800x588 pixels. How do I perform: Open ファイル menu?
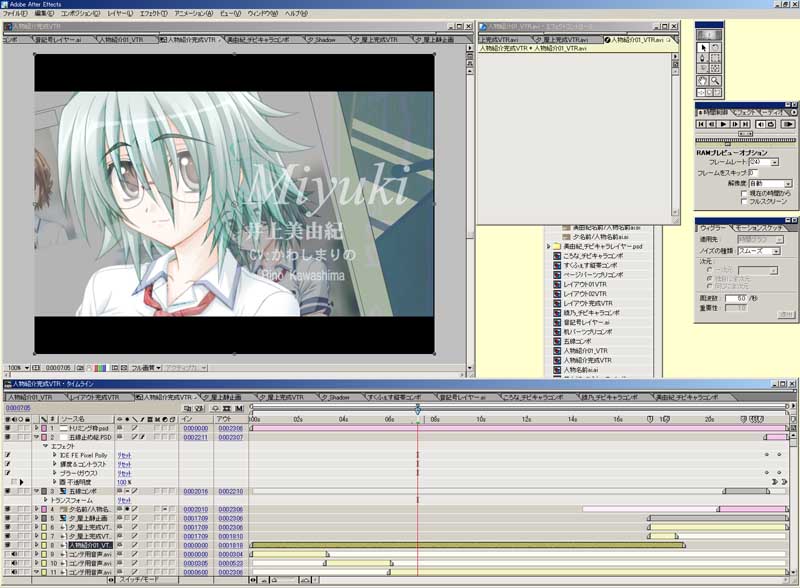15,14
